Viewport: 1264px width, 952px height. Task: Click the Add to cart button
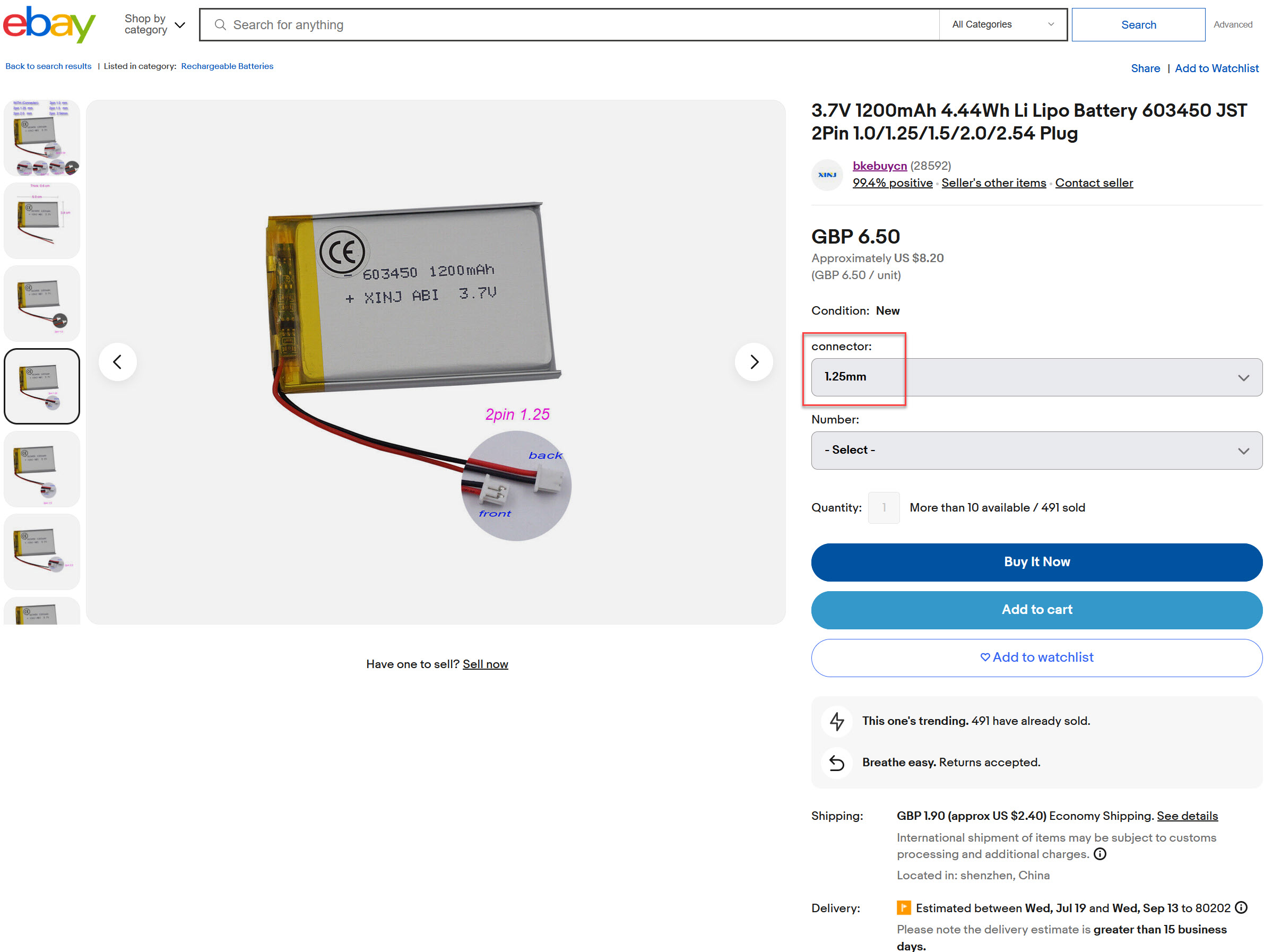click(1036, 610)
